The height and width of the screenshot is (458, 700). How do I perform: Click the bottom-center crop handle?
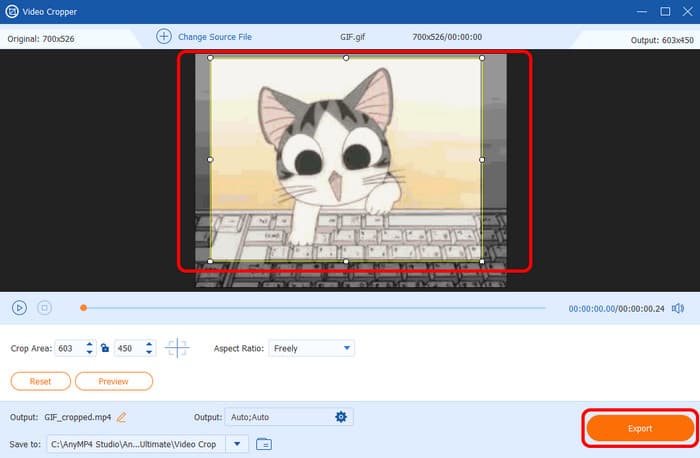coord(346,261)
